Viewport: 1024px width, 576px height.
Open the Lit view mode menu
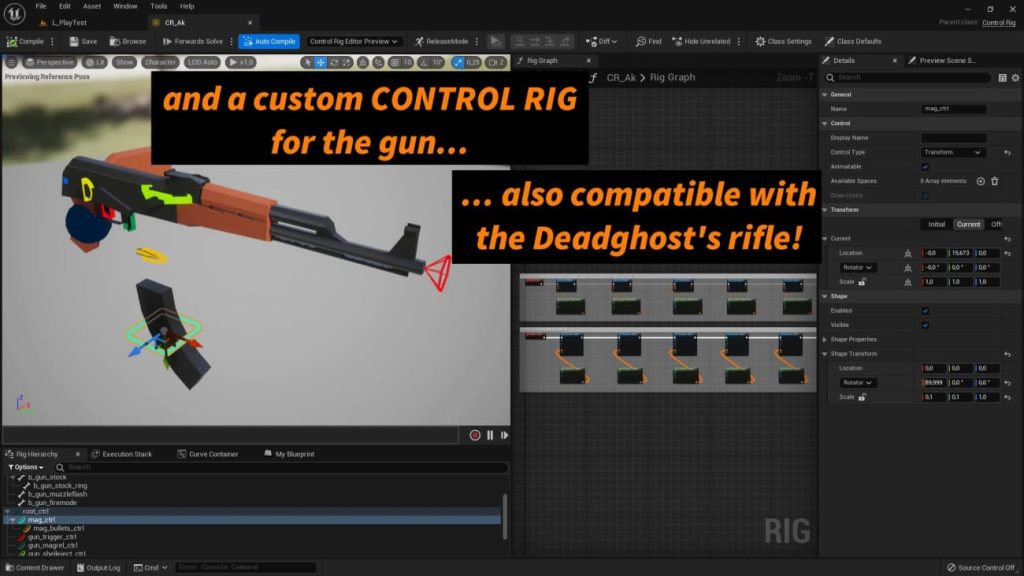95,62
